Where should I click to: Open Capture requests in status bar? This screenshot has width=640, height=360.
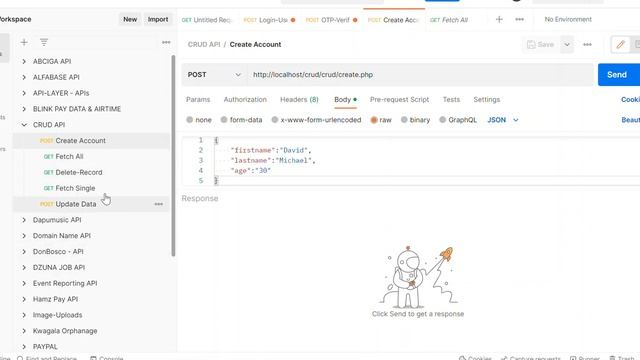530,358
